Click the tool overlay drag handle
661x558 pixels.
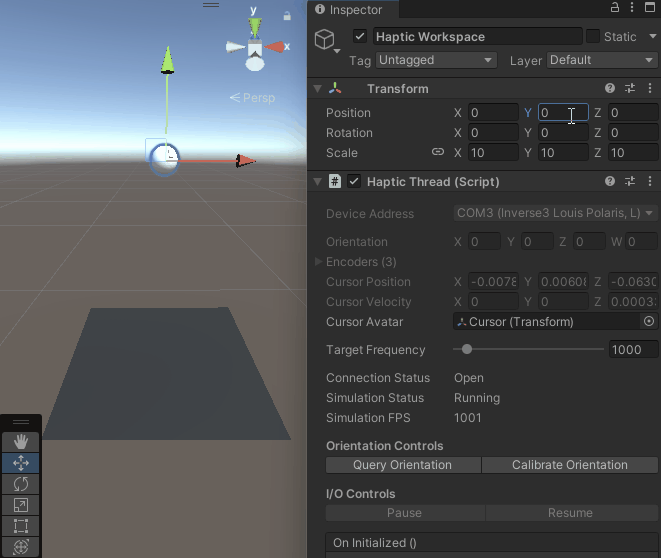click(x=21, y=422)
